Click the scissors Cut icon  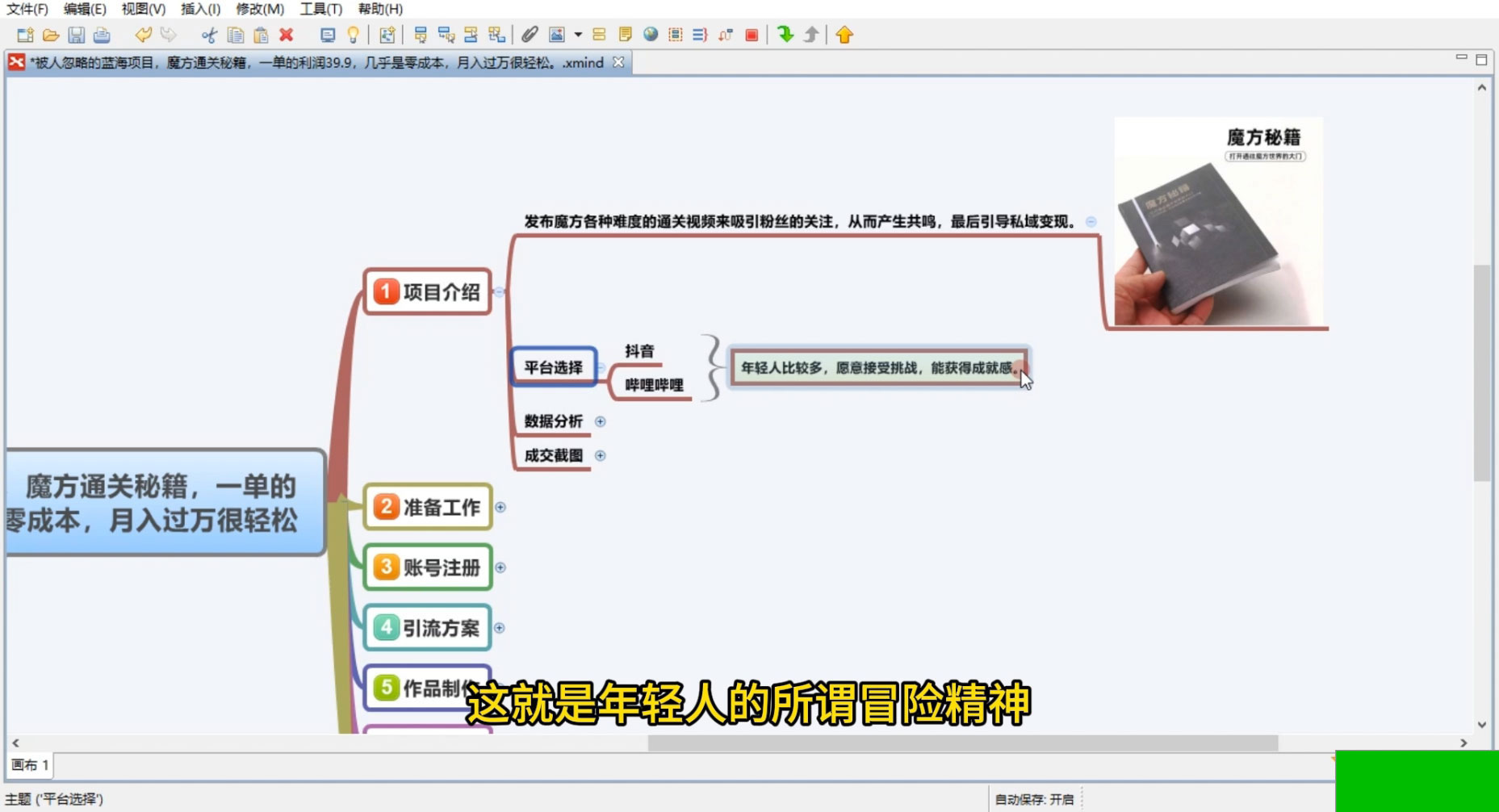coord(209,35)
